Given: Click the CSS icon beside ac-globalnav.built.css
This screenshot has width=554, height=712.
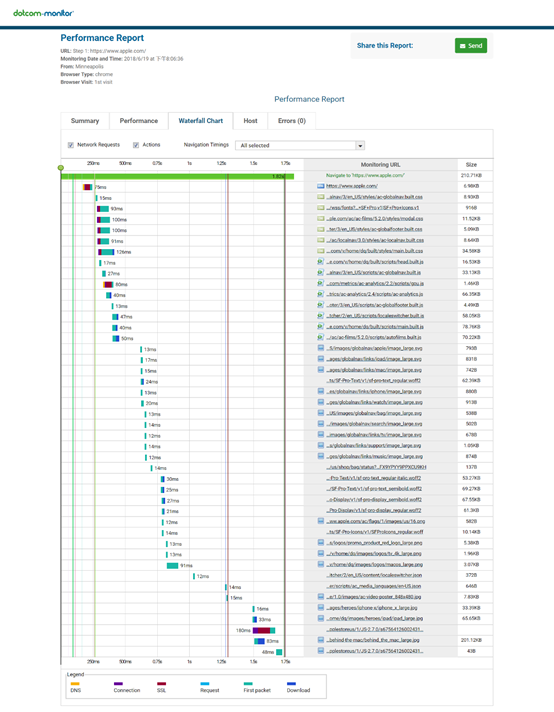Looking at the screenshot, I should 321,197.
